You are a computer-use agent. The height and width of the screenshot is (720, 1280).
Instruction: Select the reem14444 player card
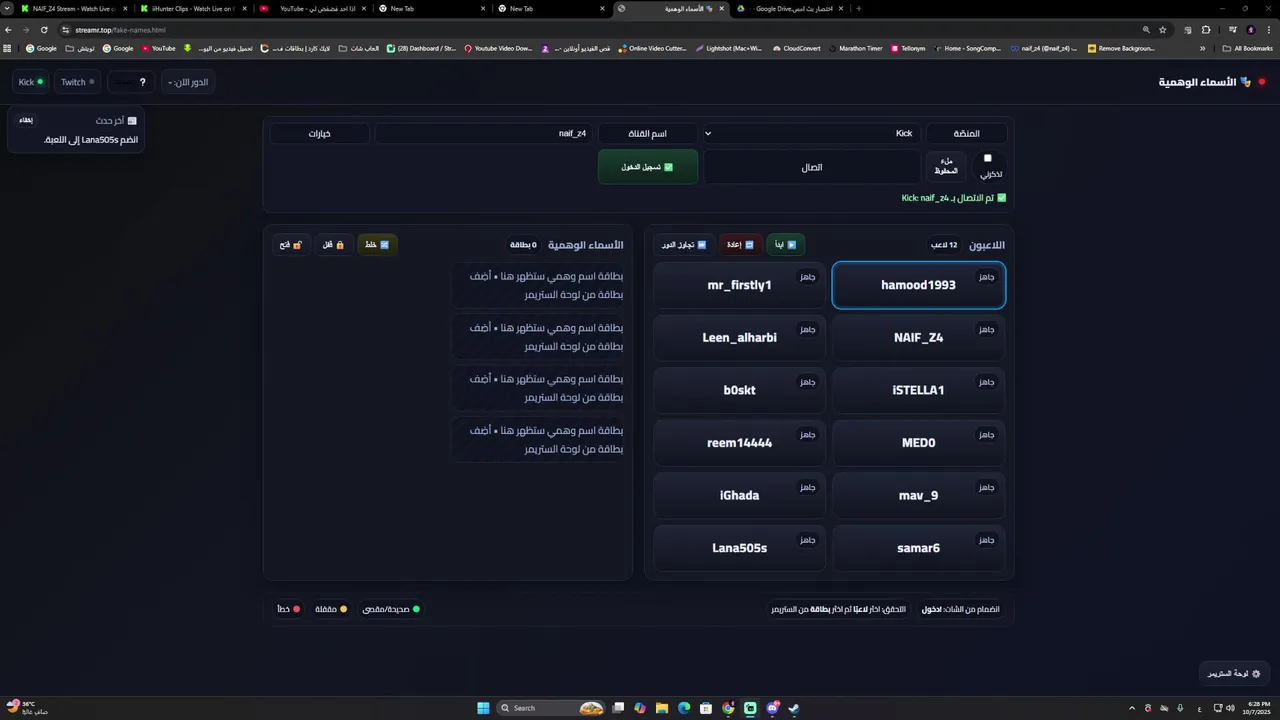tap(739, 443)
